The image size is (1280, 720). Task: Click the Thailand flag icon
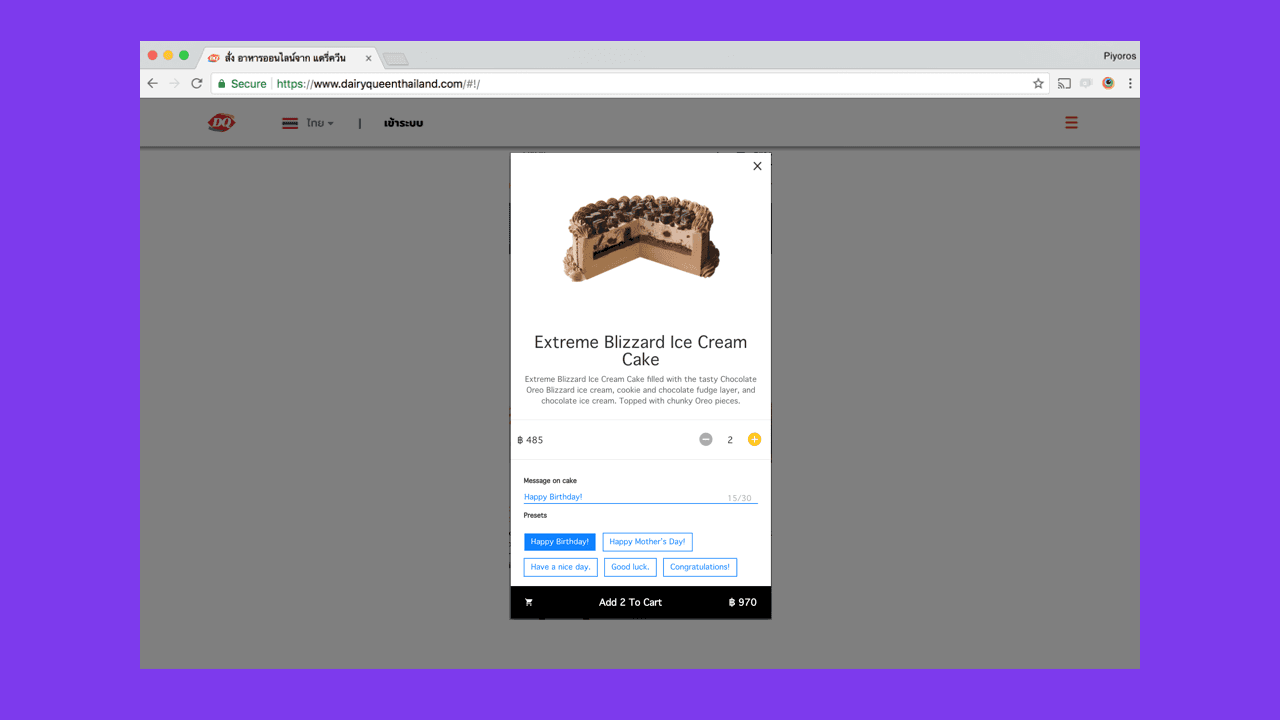point(290,123)
